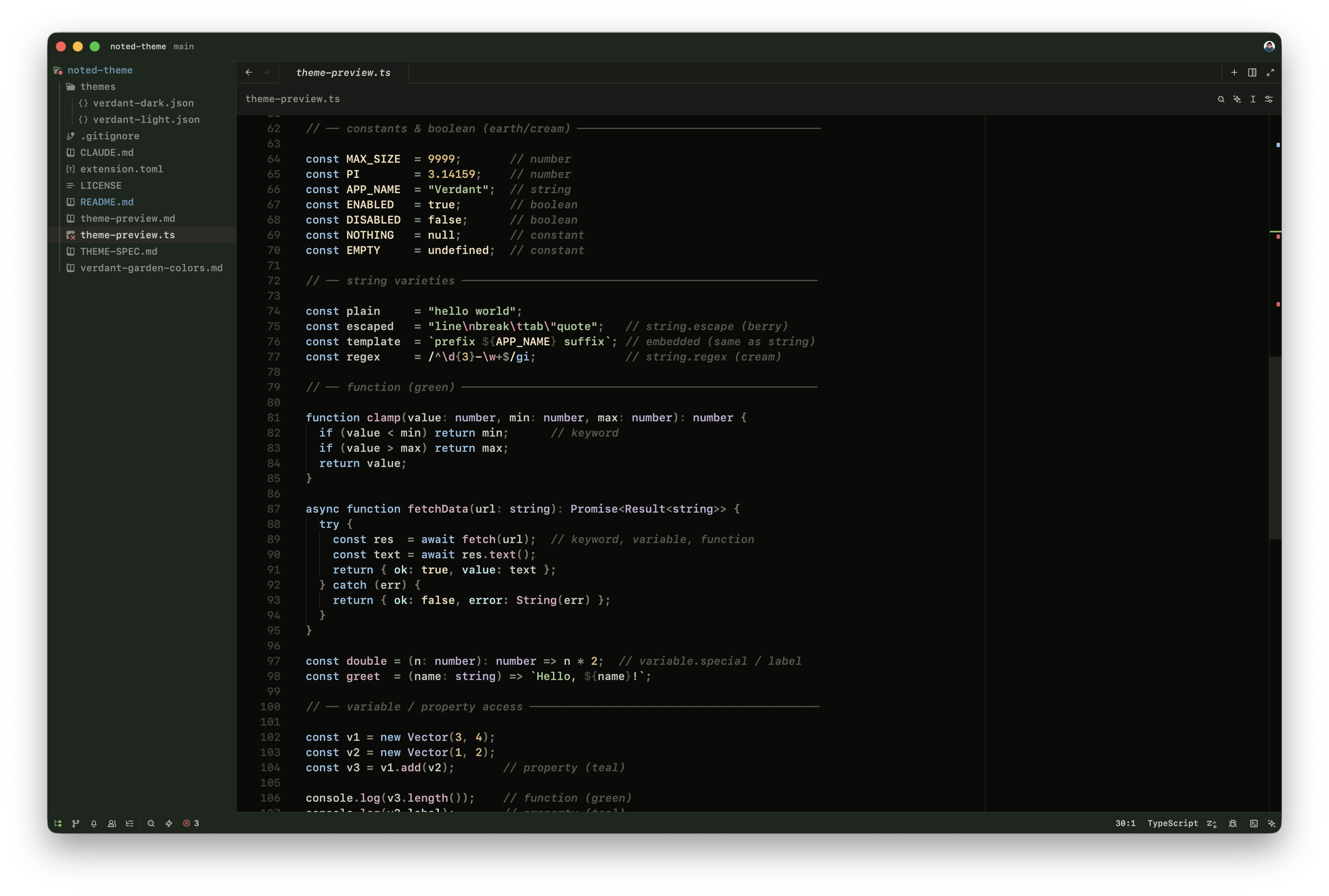Open the git panel from status bar
The image size is (1329, 896).
[x=75, y=823]
